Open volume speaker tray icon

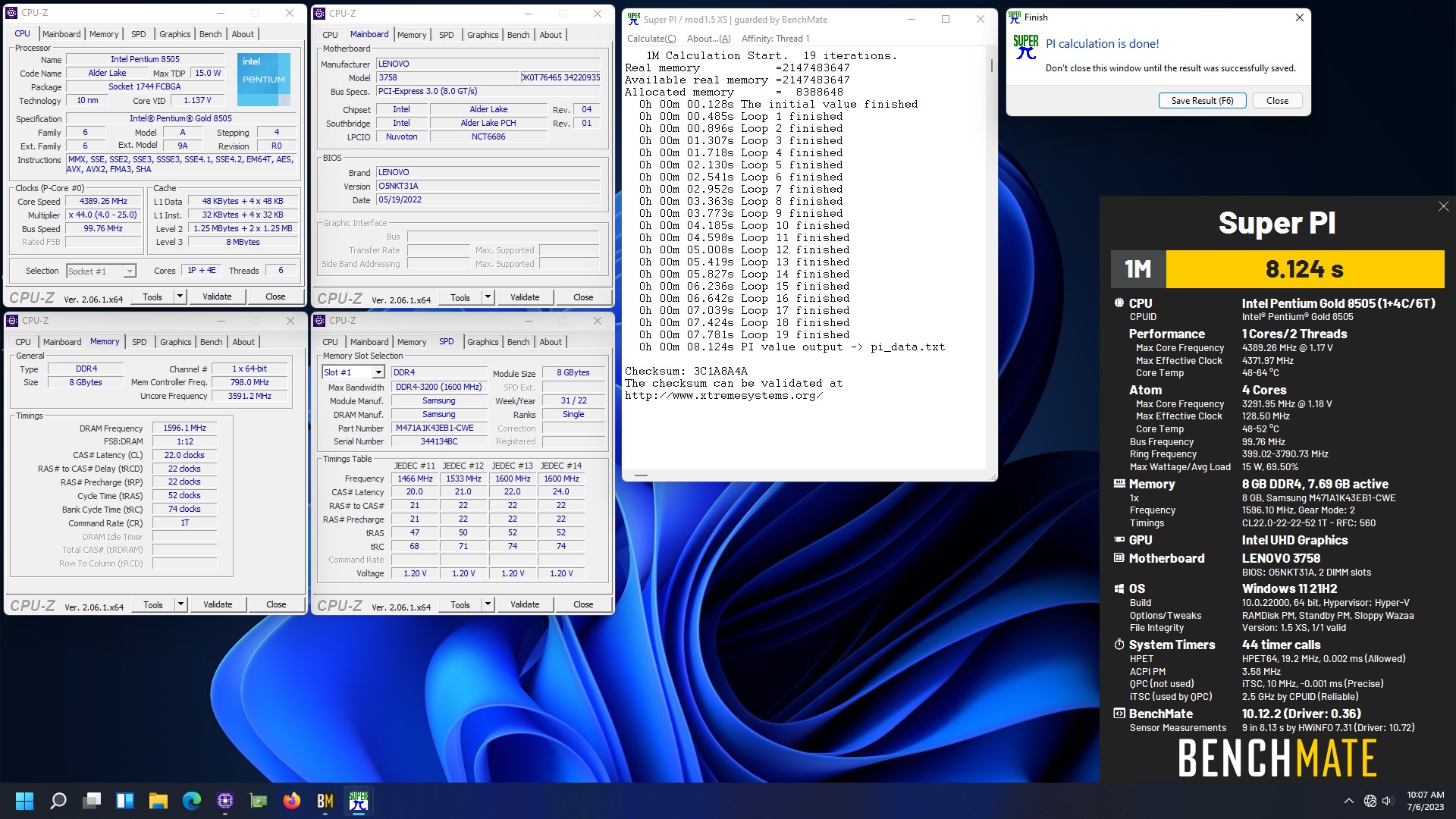[x=1388, y=801]
